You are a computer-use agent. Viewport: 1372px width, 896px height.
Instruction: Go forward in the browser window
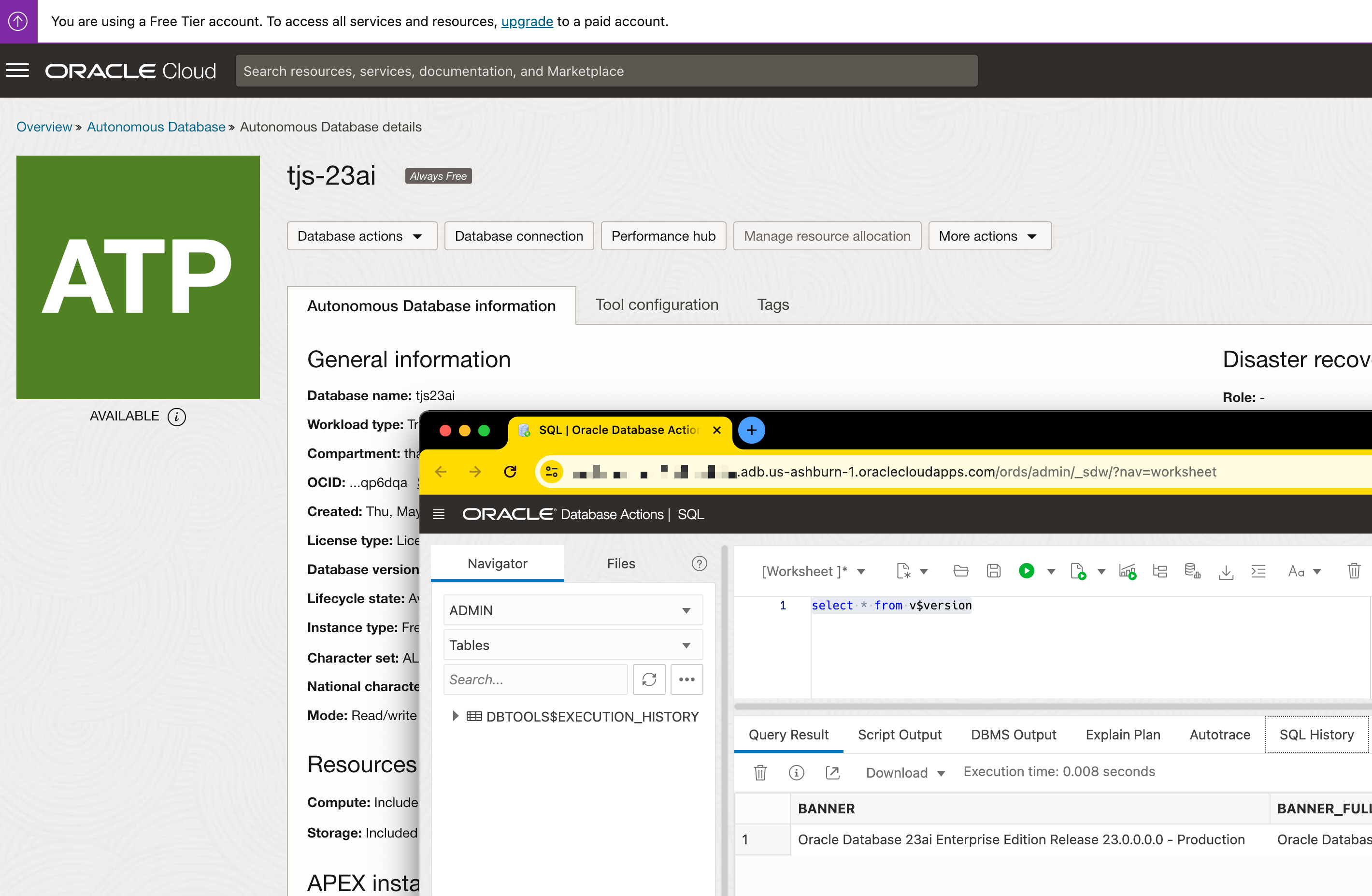pos(475,472)
